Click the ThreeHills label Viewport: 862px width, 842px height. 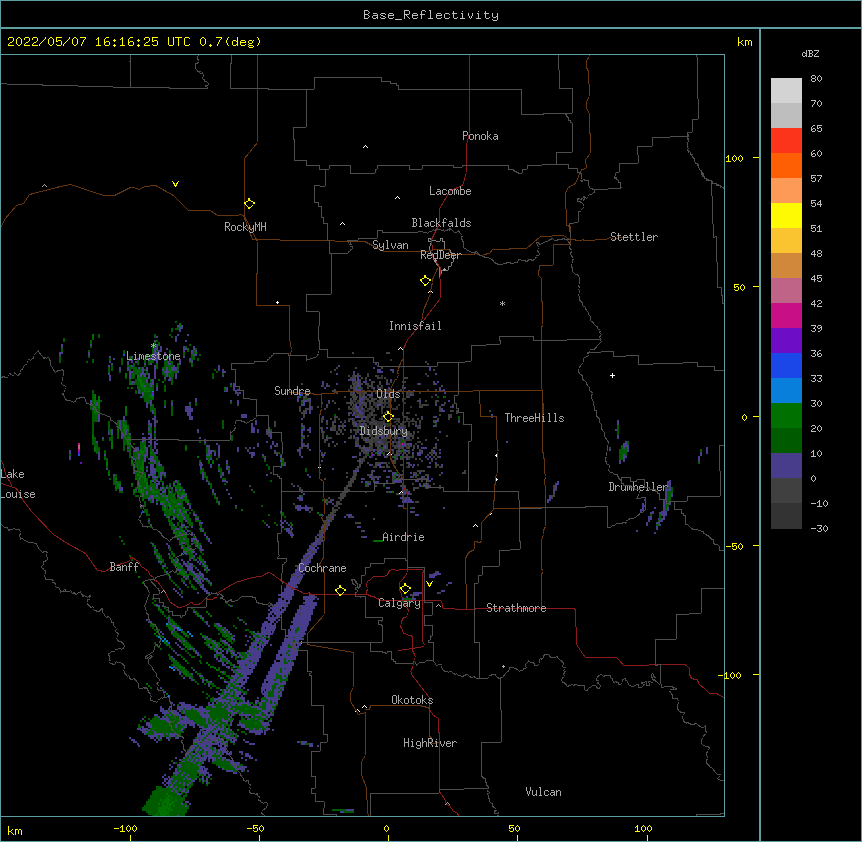534,418
